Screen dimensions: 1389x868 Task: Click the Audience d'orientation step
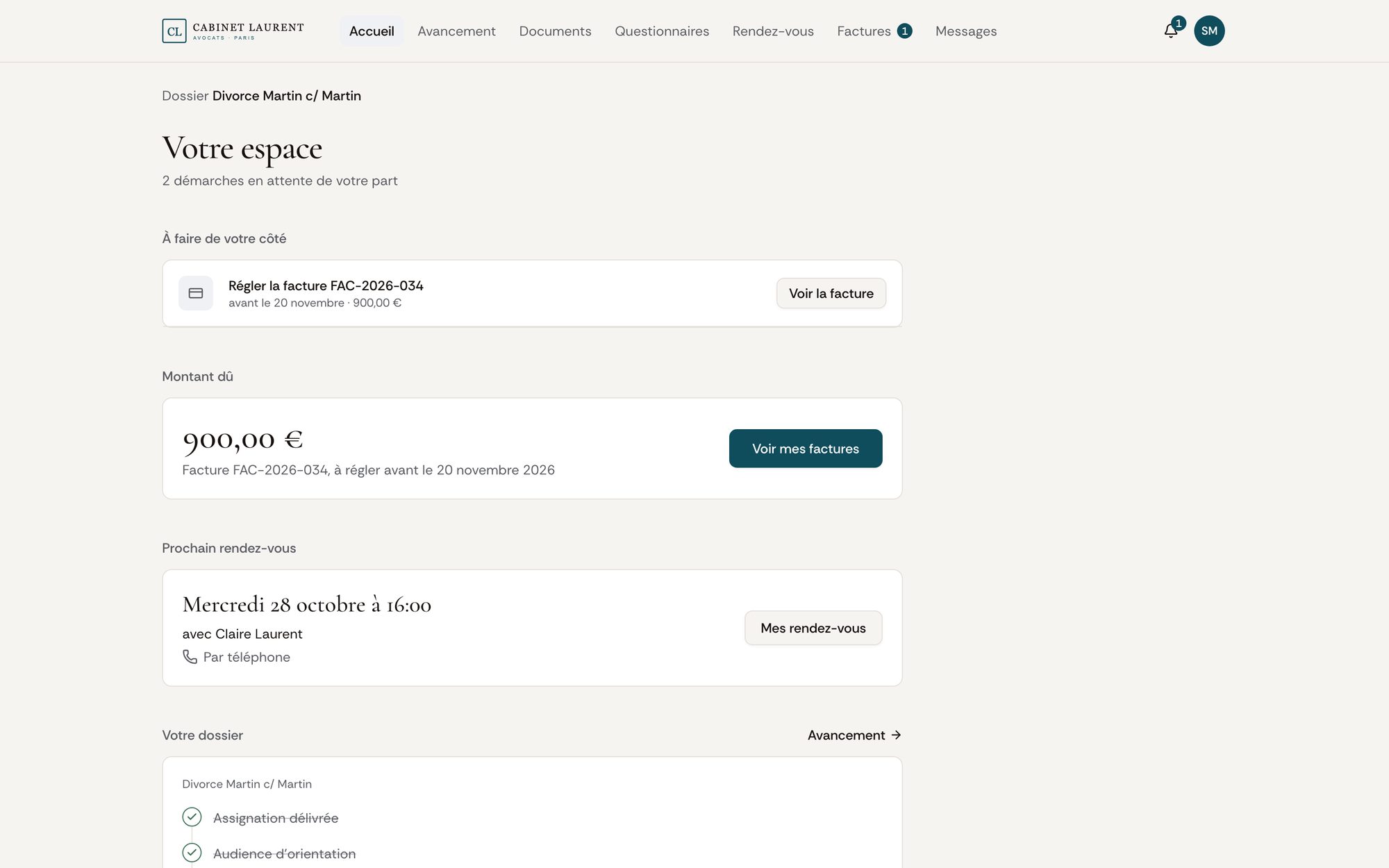coord(284,853)
